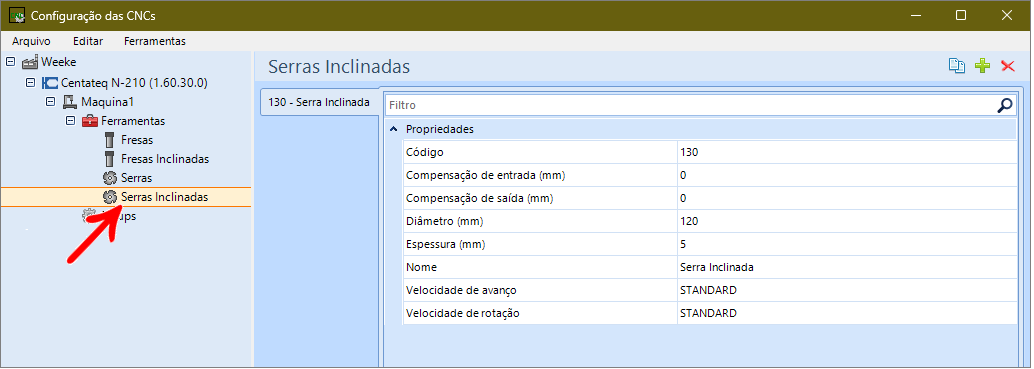Click Velocidade de rotação label
The height and width of the screenshot is (369, 1034).
click(463, 314)
